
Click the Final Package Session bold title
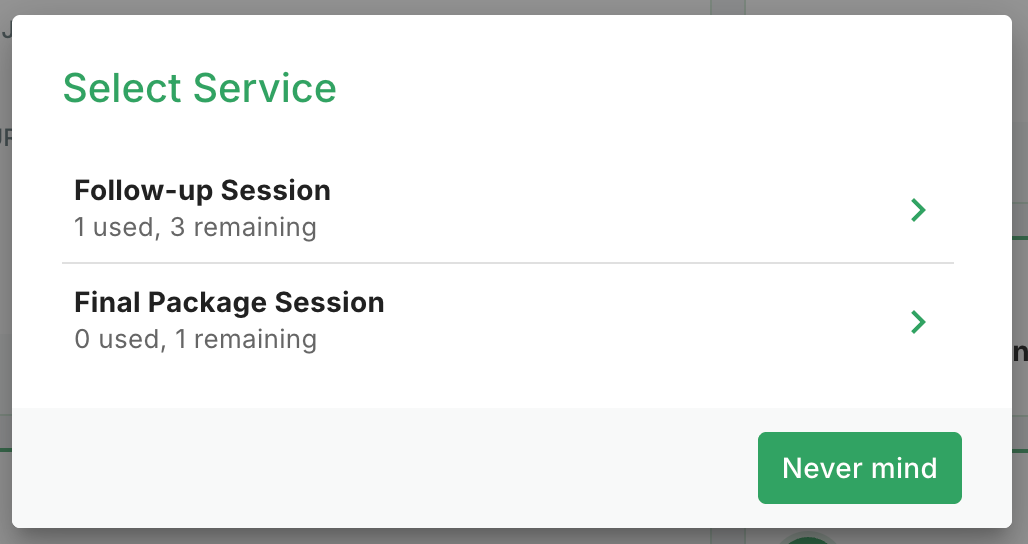coord(229,302)
